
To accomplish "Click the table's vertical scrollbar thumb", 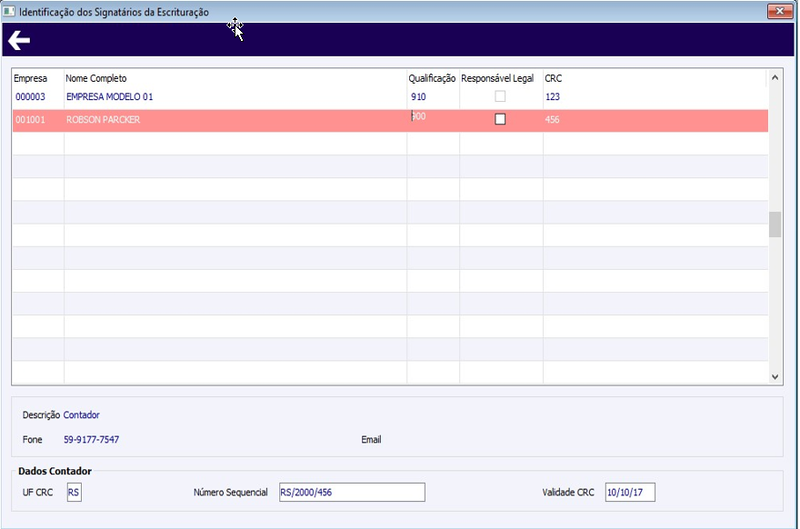I will coord(774,224).
